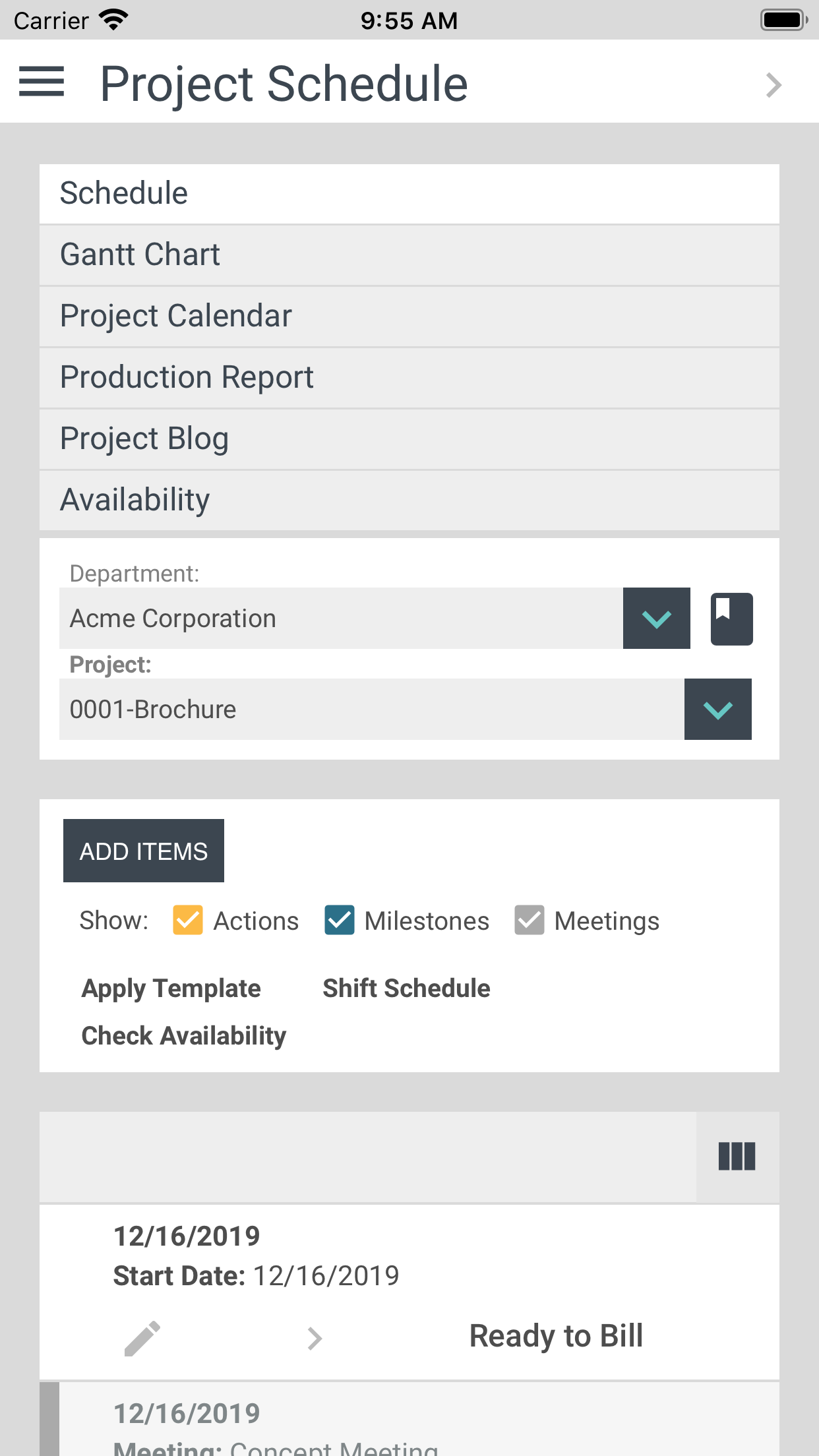Open the Acme Corporation department field
The image size is (819, 1456).
tap(340, 619)
